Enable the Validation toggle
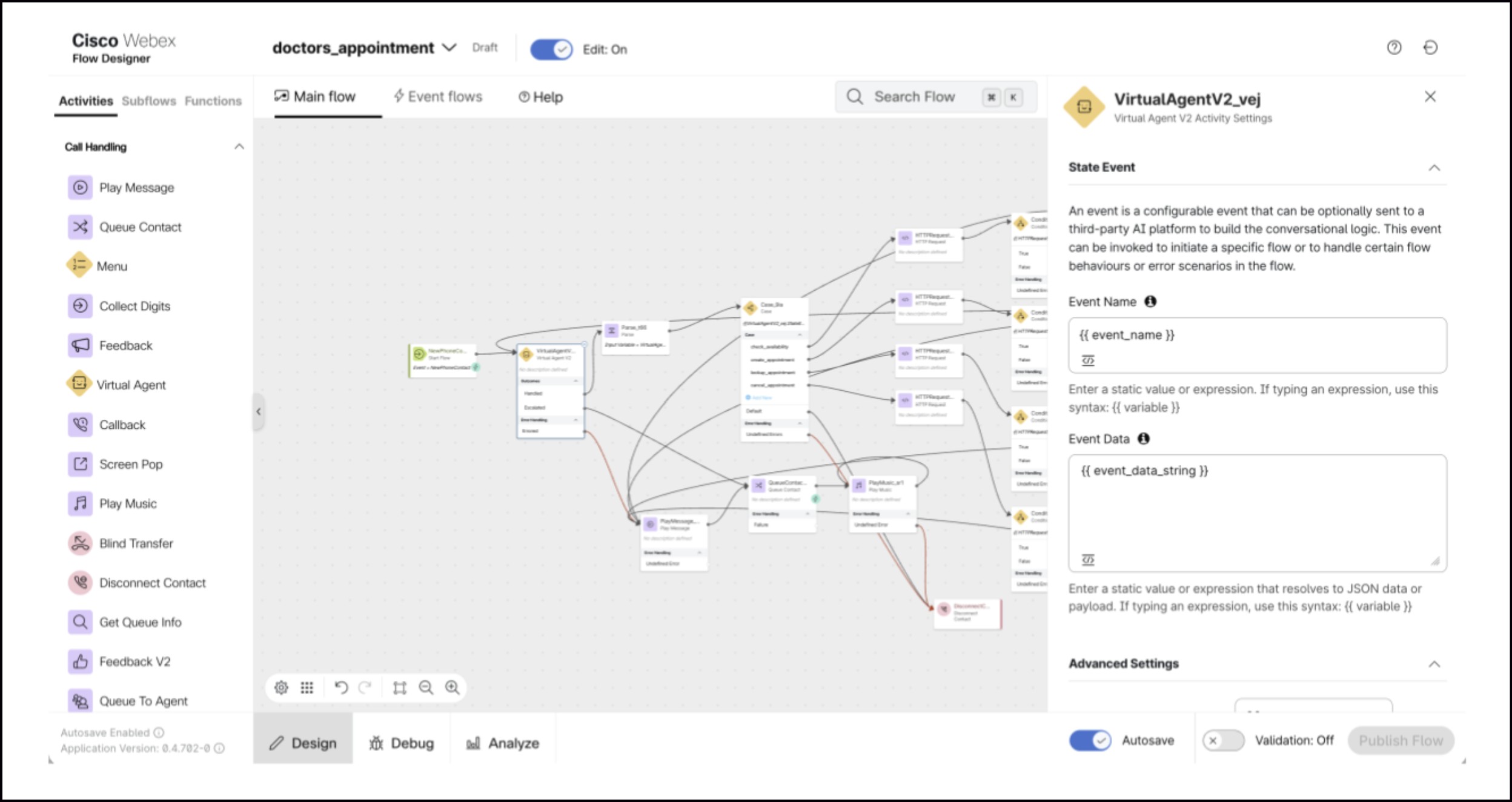The height and width of the screenshot is (802, 1512). pos(1222,740)
